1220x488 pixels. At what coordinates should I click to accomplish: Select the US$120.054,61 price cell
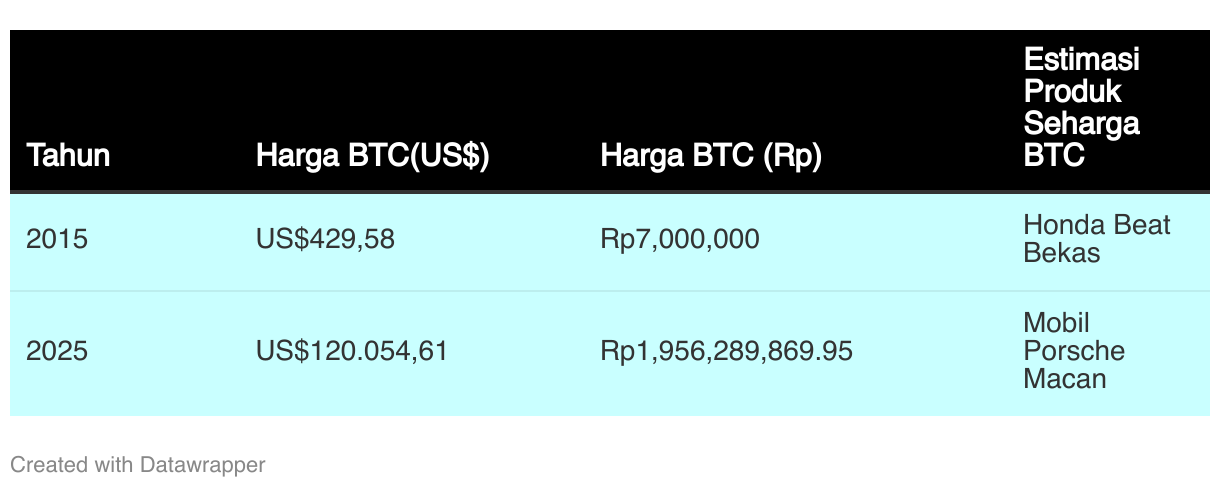click(x=352, y=352)
